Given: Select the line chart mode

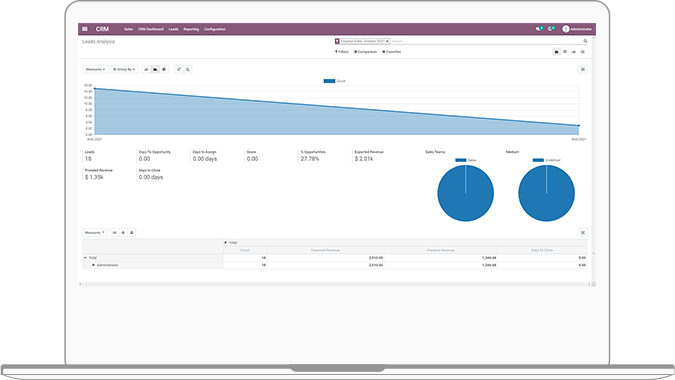Looking at the screenshot, I should (155, 69).
